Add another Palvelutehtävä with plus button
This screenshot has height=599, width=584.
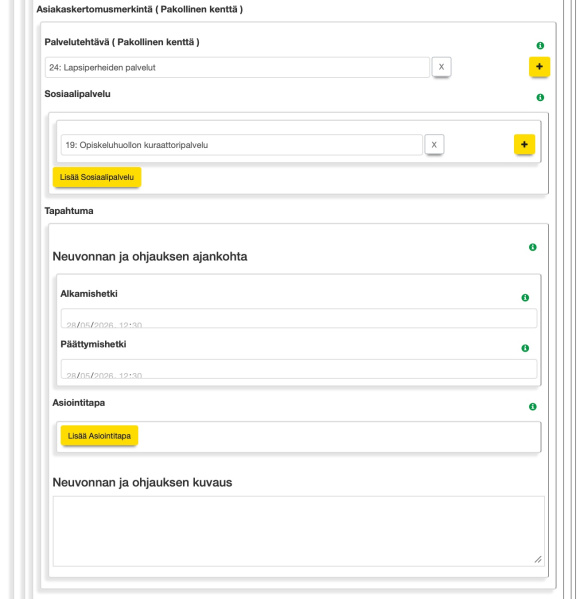539,66
